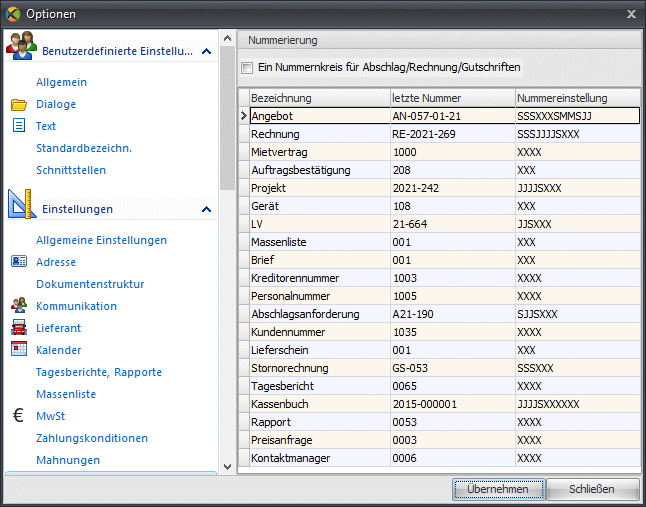The width and height of the screenshot is (646, 507).
Task: Open the Dokumentenstruktur settings
Action: [x=90, y=284]
